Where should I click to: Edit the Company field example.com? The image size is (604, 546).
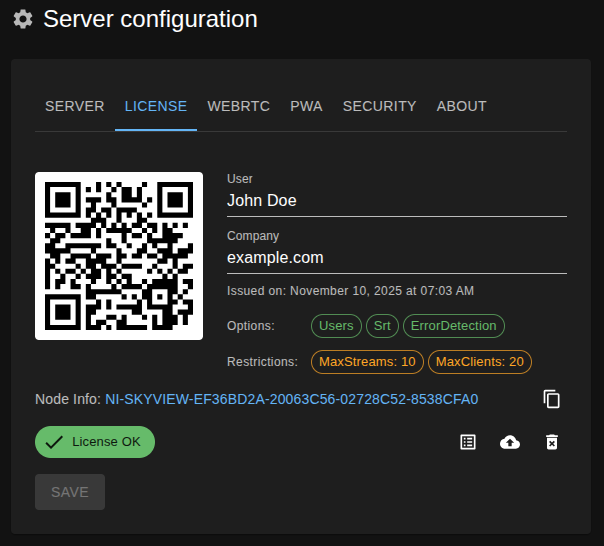pyautogui.click(x=397, y=258)
